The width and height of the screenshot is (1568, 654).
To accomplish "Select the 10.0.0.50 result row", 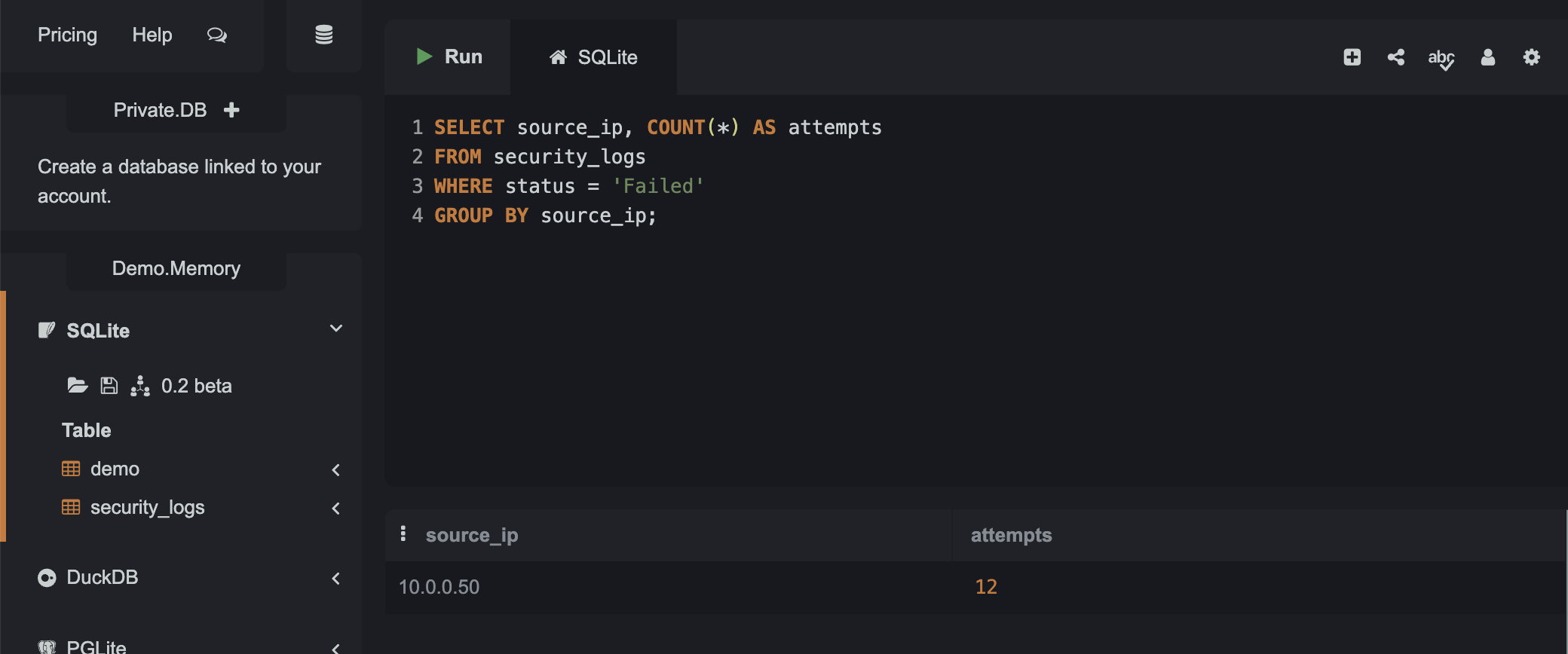I will point(439,587).
